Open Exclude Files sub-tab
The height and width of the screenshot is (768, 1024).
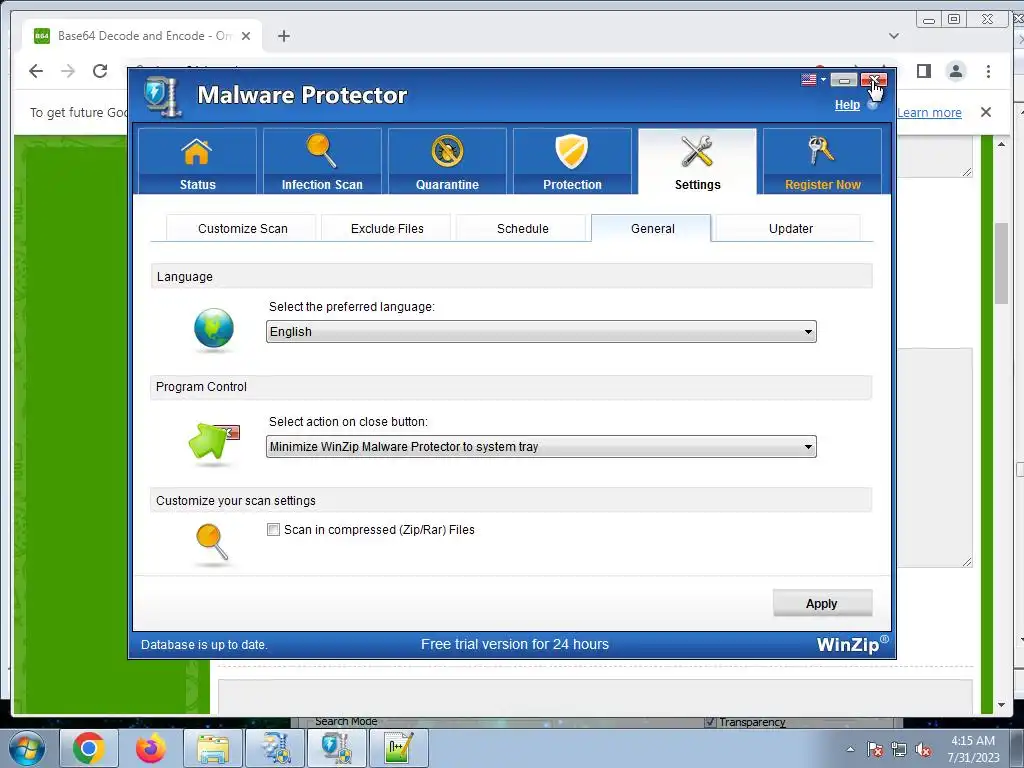(x=387, y=228)
